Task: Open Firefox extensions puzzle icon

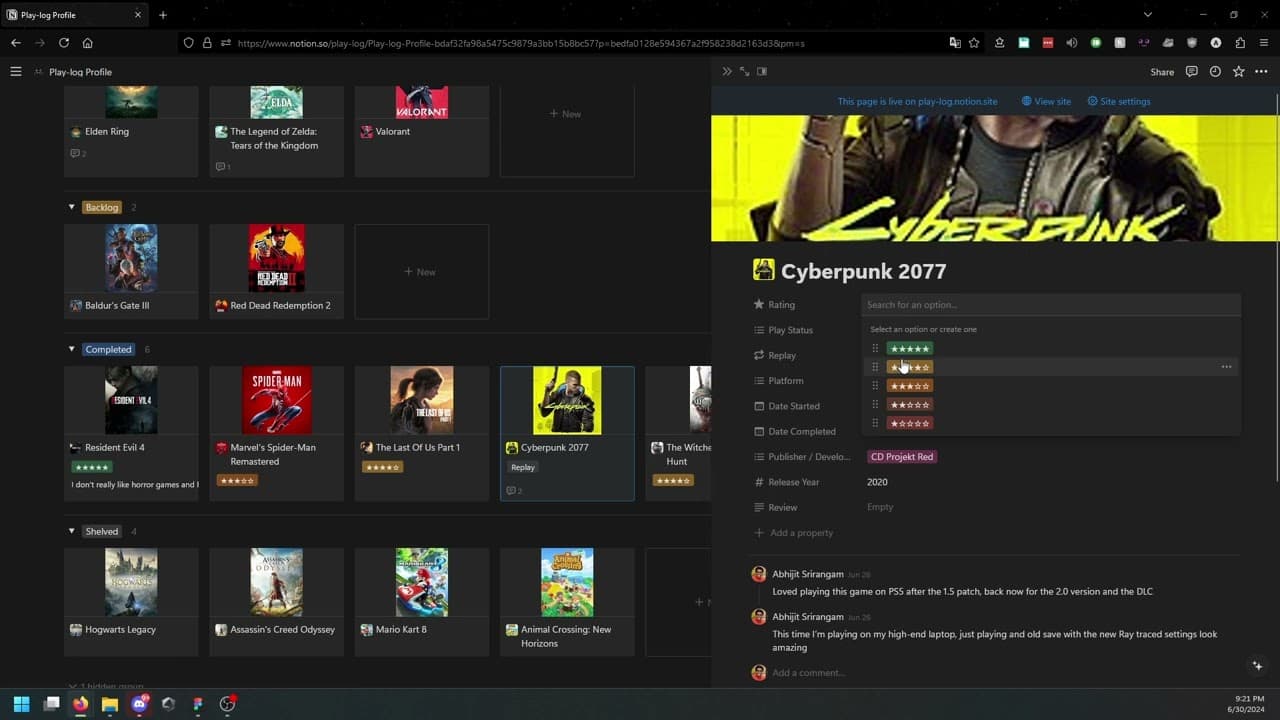Action: coord(1240,43)
